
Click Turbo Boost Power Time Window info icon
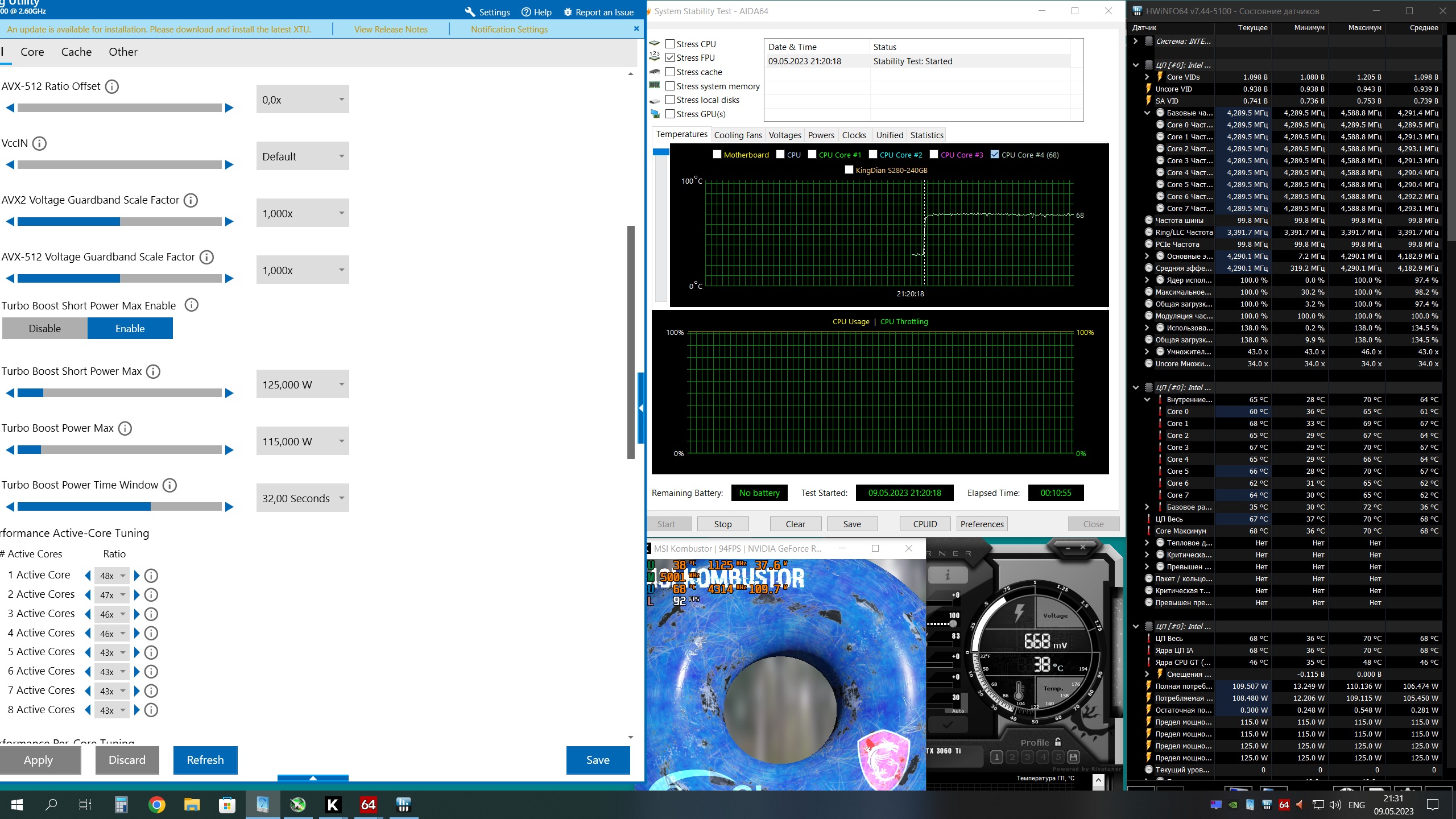(x=169, y=485)
